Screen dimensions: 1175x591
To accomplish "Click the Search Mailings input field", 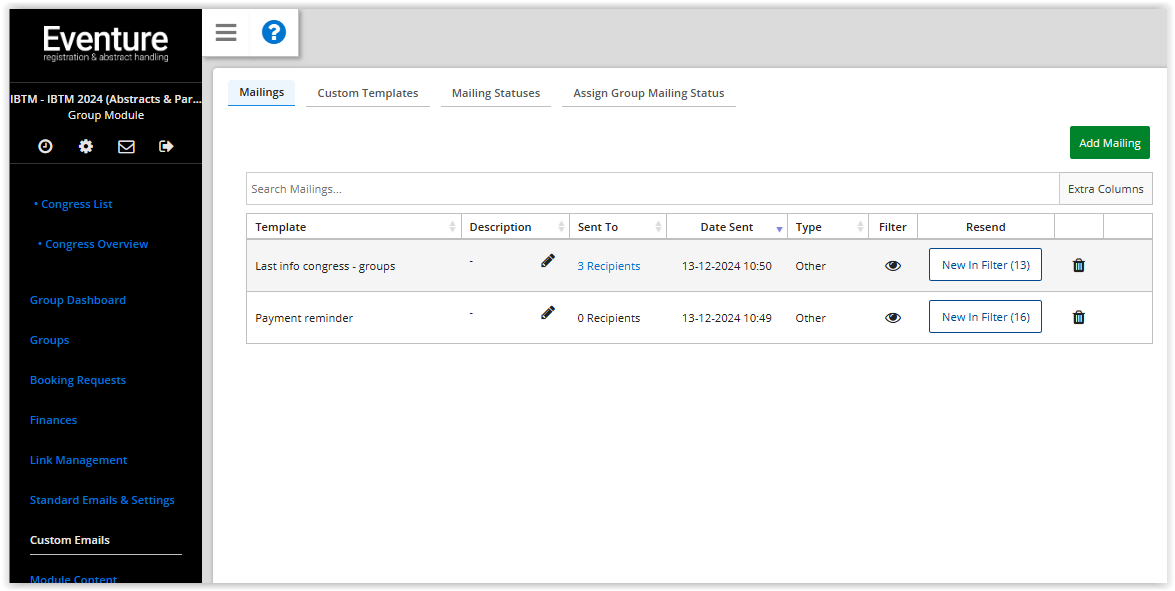I will point(652,189).
